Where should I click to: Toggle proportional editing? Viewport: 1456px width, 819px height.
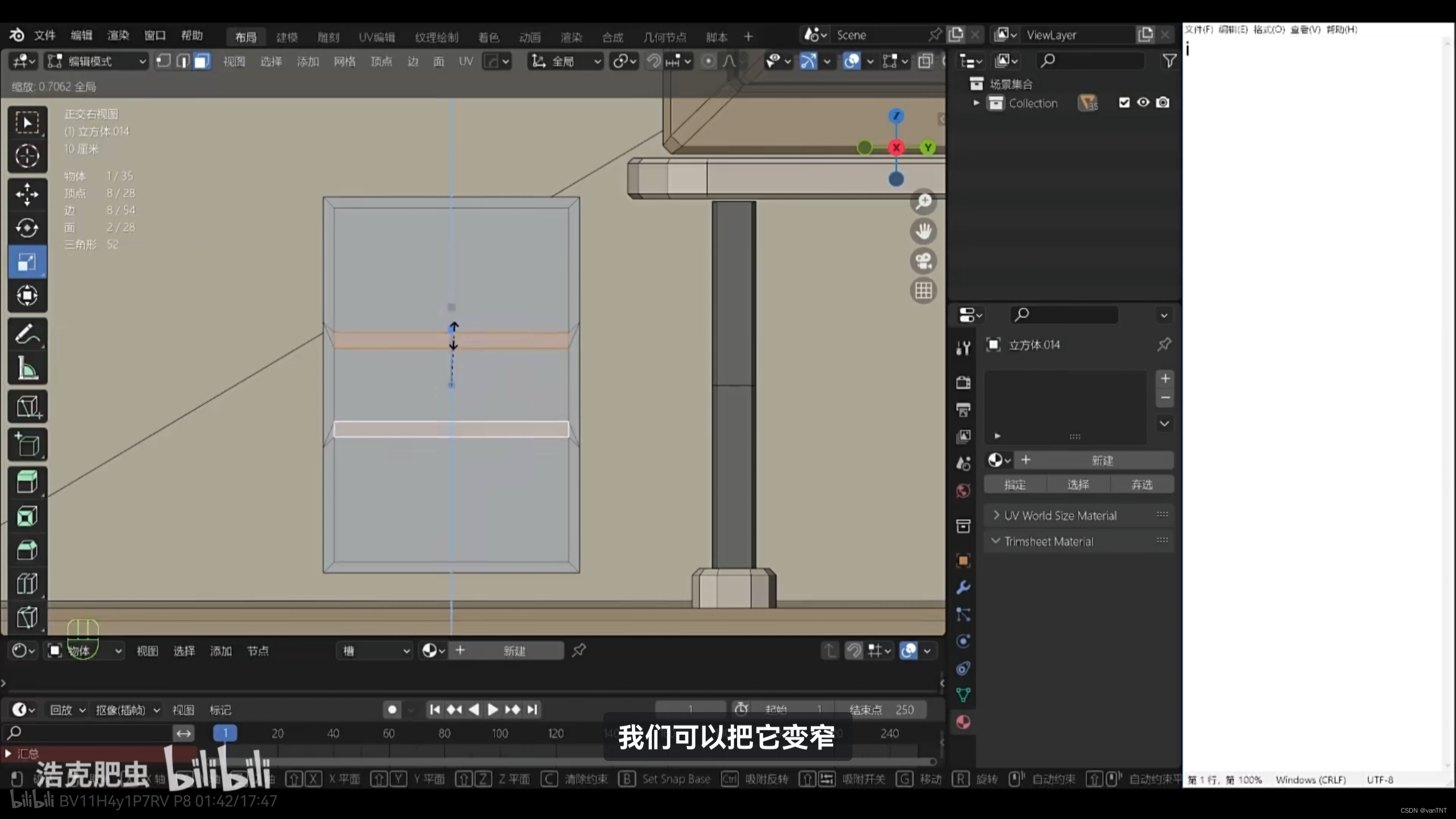[x=708, y=61]
